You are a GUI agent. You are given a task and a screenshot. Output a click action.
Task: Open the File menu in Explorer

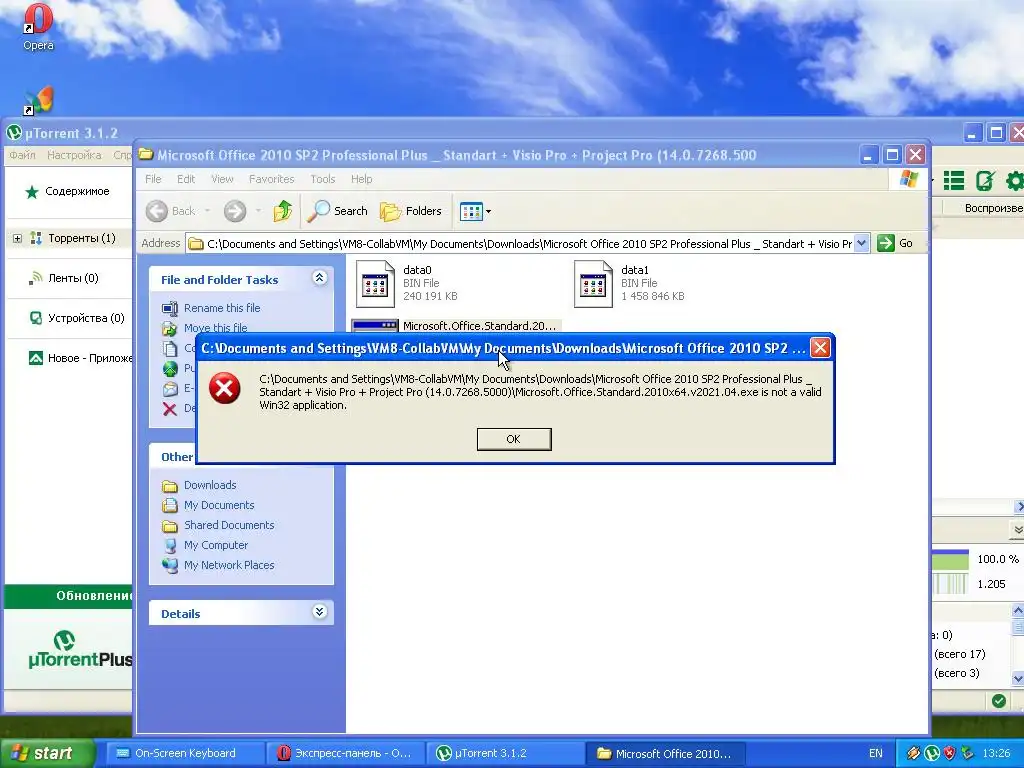click(153, 179)
